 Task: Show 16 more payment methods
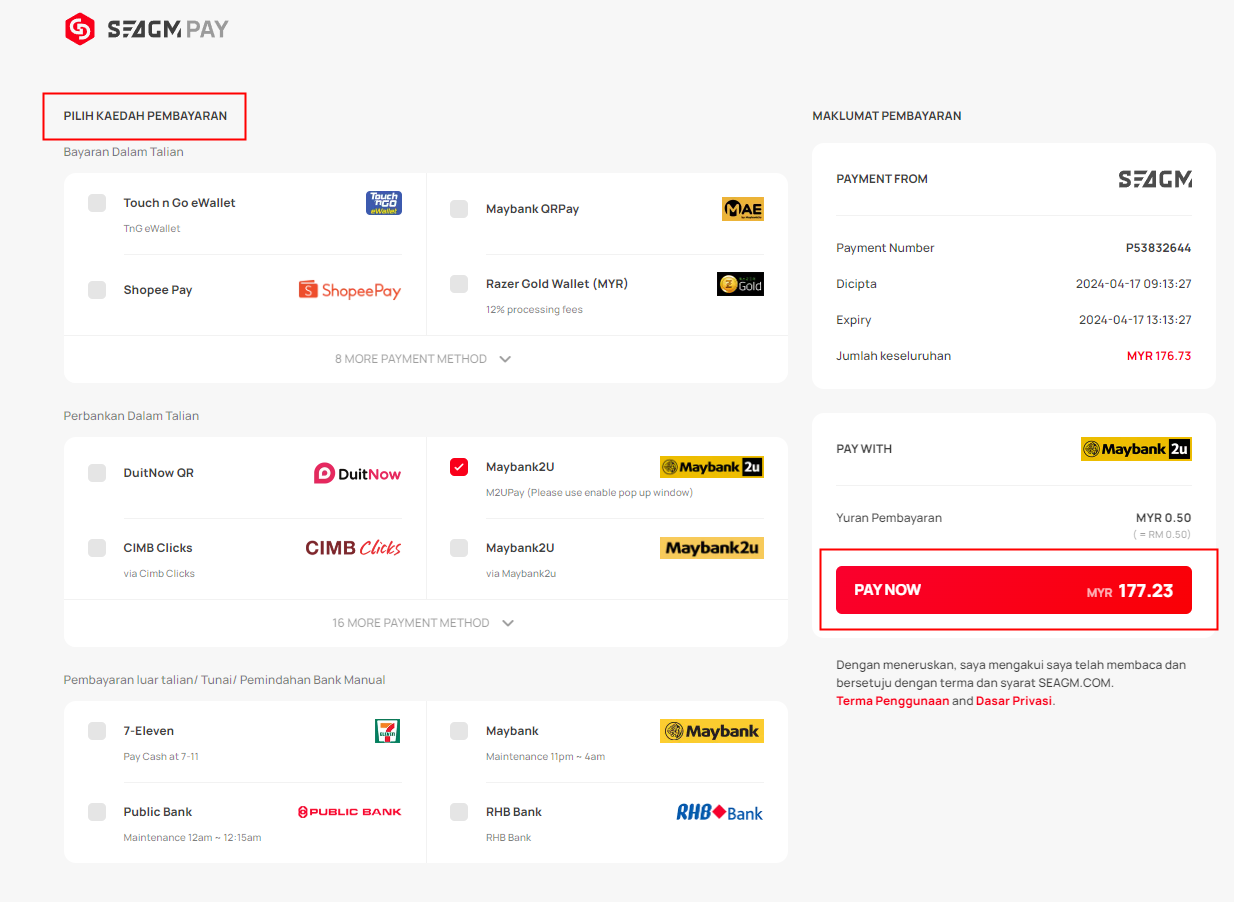(x=424, y=623)
